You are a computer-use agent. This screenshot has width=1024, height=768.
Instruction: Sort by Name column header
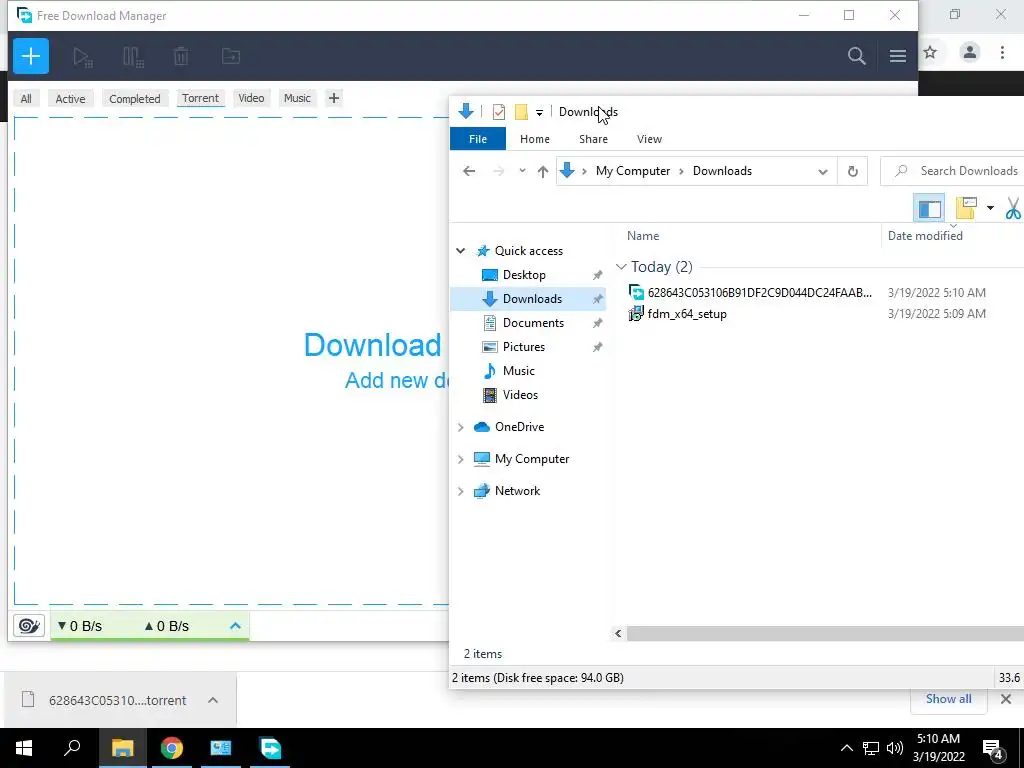643,236
